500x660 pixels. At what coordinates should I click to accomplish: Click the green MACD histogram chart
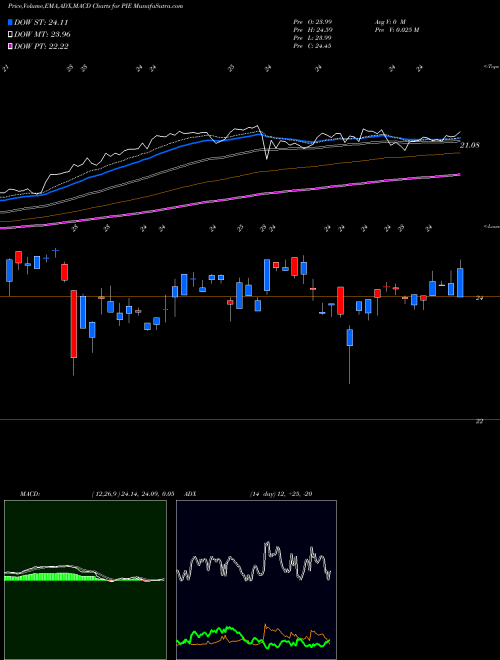(85, 580)
